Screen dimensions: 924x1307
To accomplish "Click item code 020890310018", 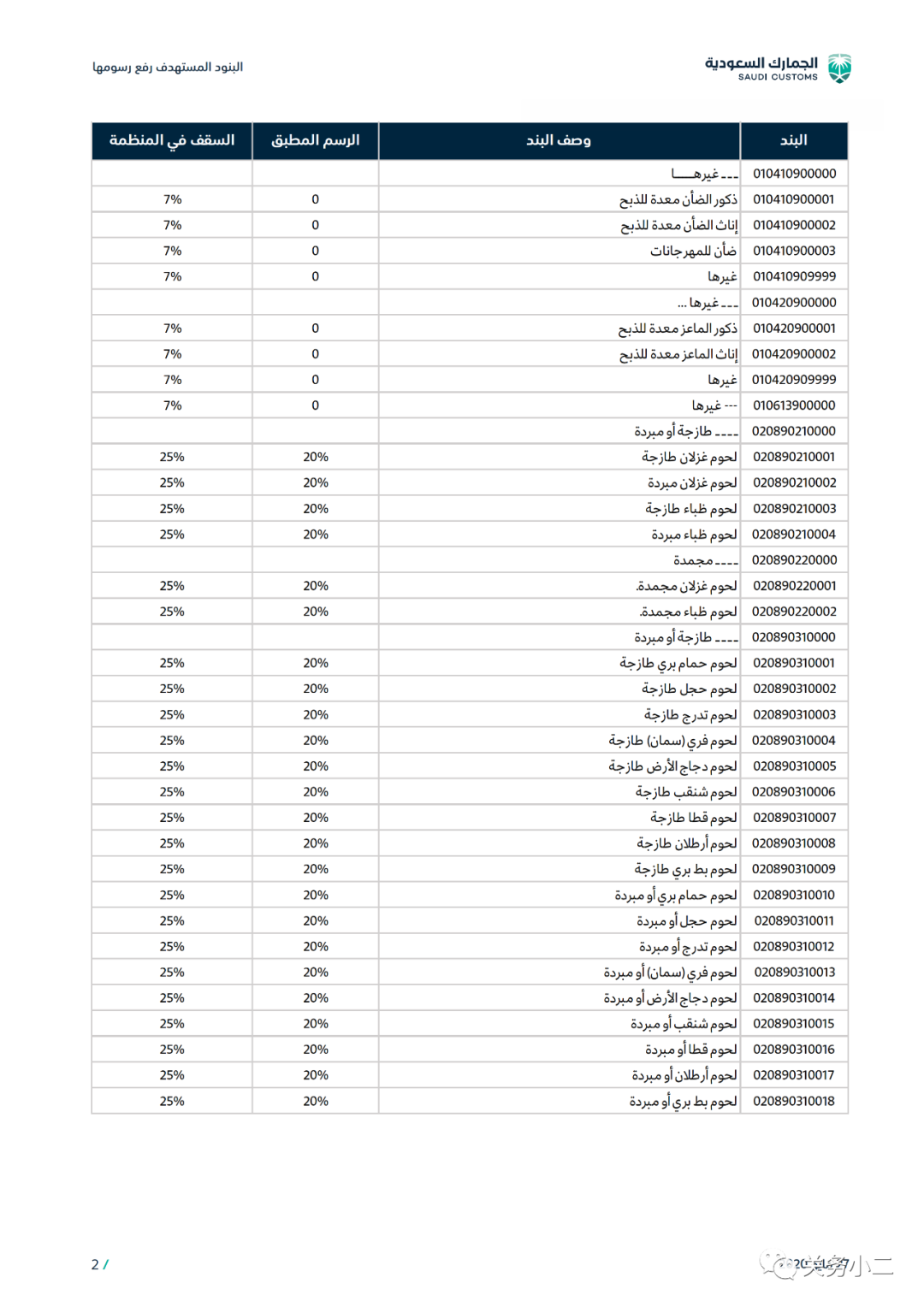I will coord(793,1101).
